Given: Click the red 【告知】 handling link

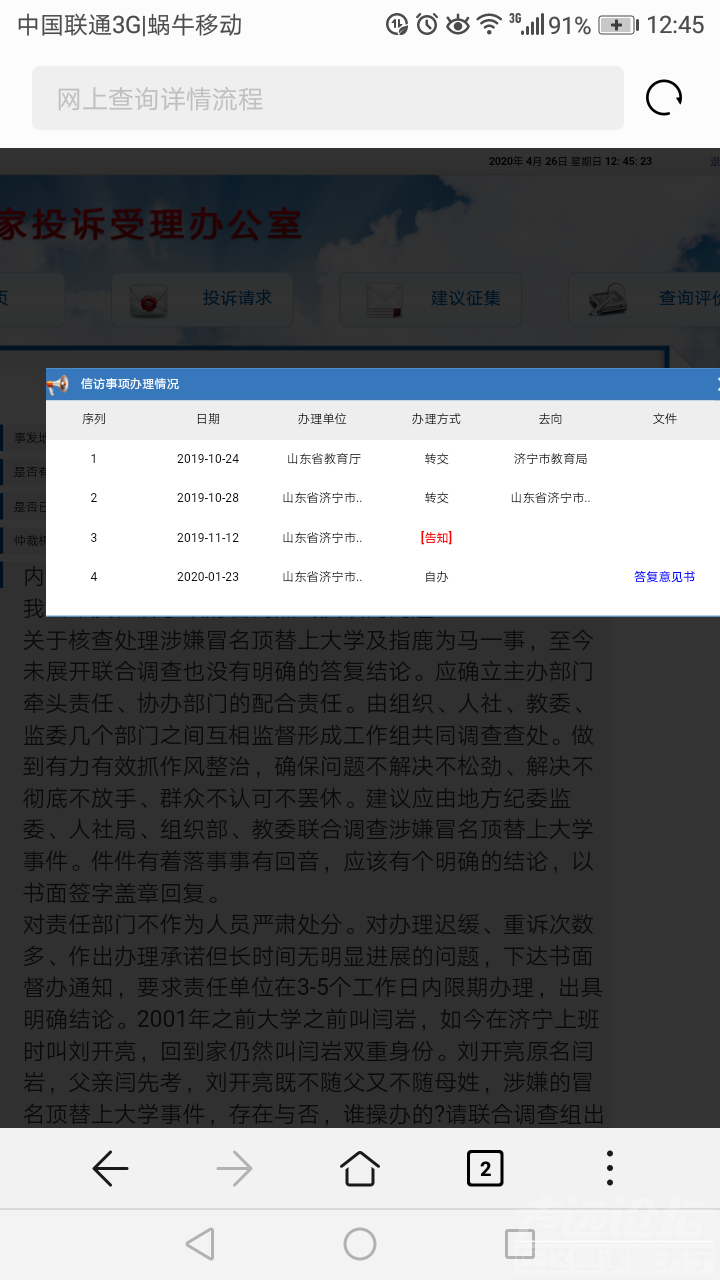Looking at the screenshot, I should pos(436,538).
